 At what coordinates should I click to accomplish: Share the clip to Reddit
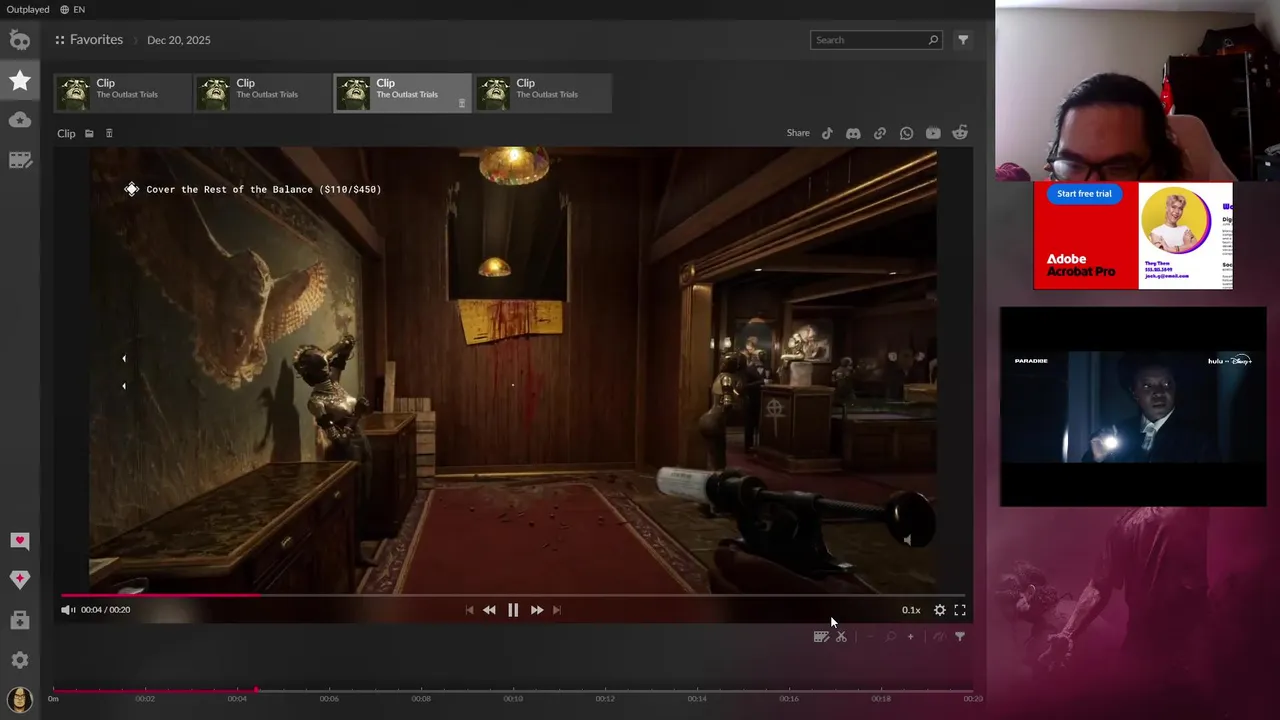coord(960,133)
